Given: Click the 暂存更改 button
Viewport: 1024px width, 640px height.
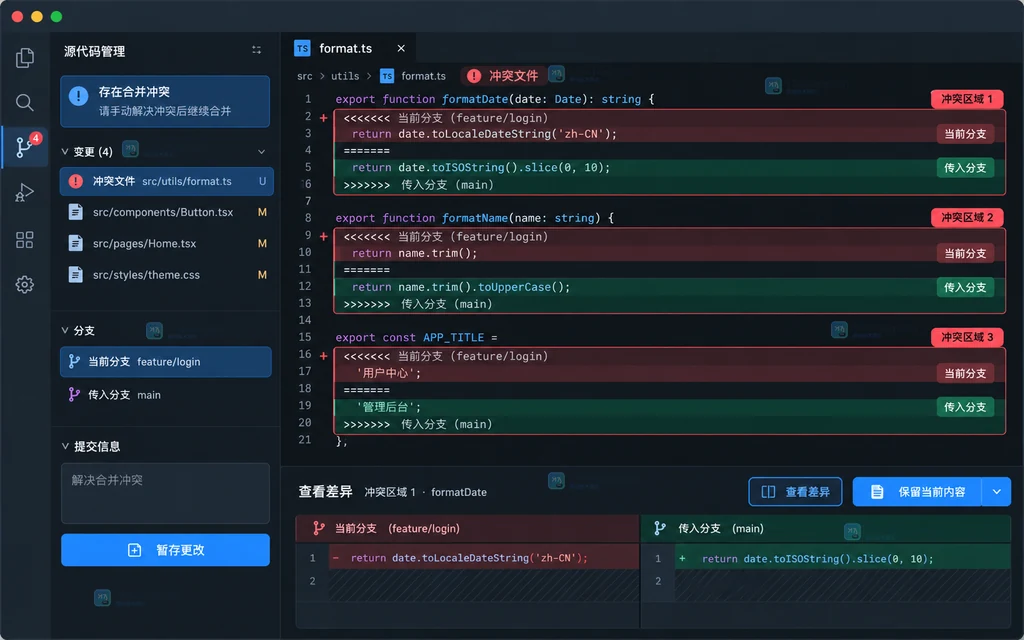Looking at the screenshot, I should (165, 550).
